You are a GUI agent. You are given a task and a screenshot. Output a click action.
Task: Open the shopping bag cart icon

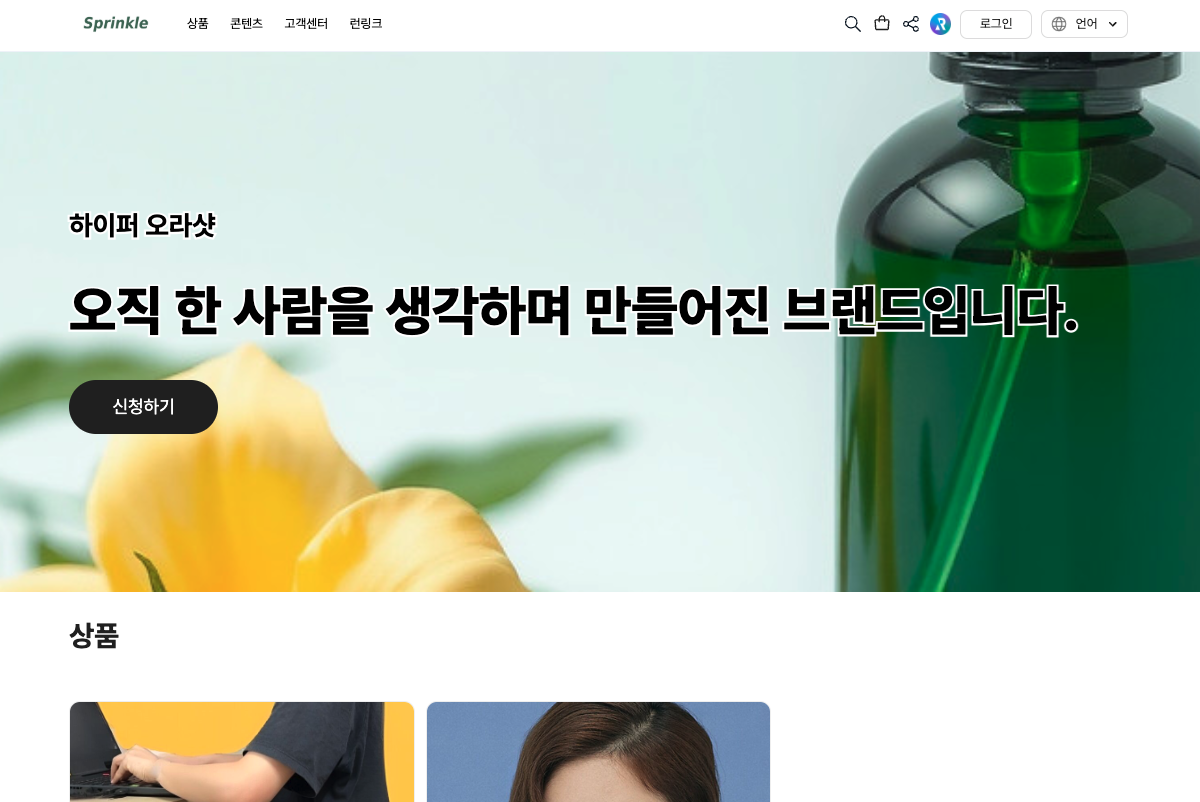(882, 24)
